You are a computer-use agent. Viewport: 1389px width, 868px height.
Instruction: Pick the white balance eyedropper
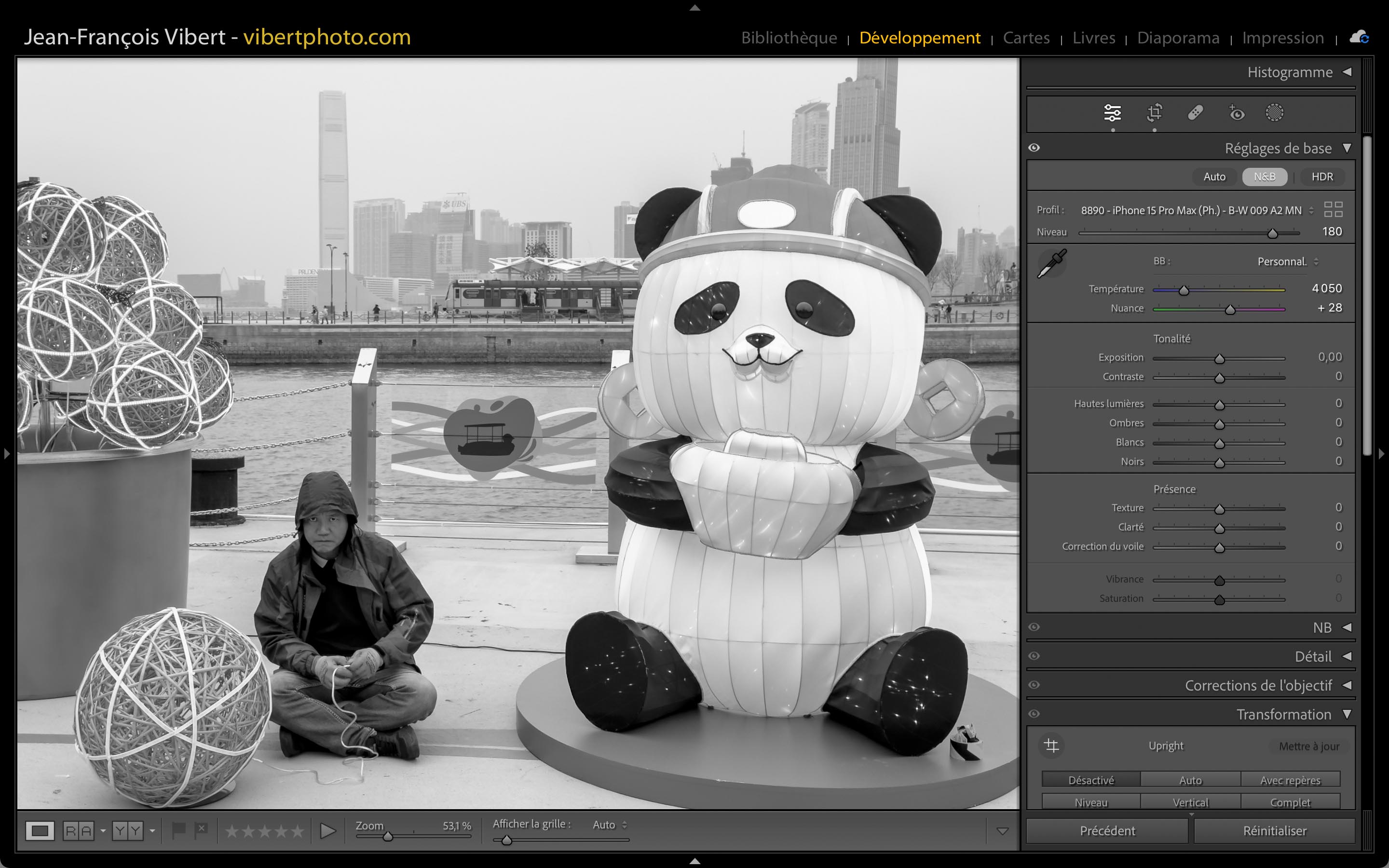coord(1051,263)
